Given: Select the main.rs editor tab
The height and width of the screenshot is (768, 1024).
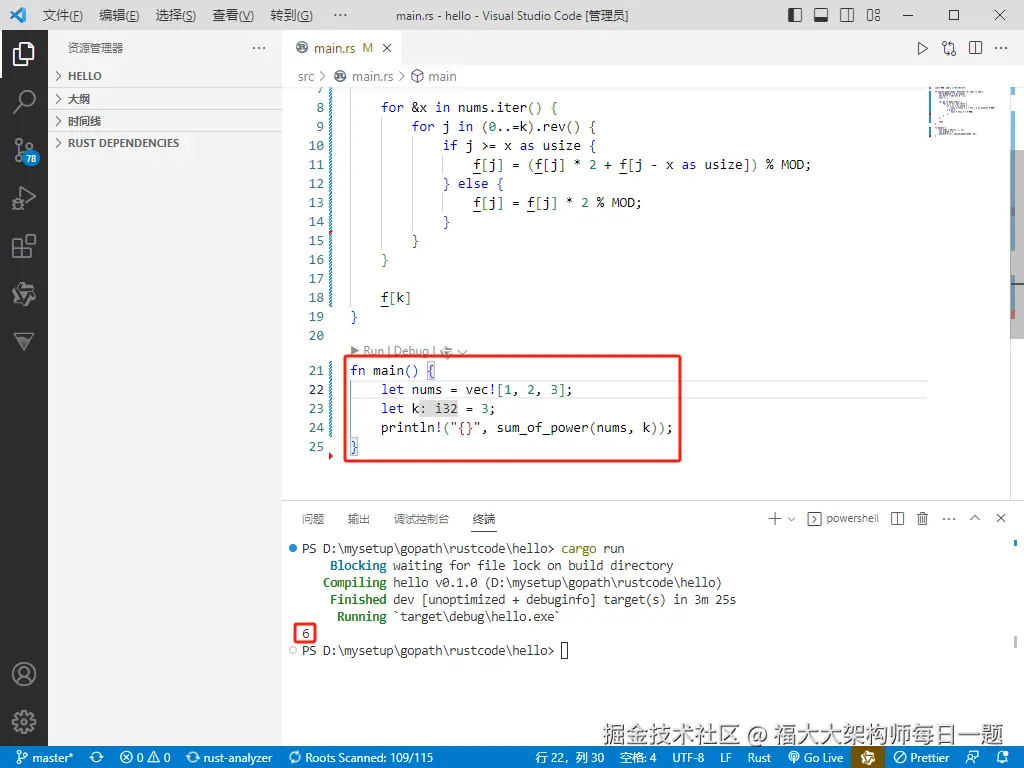Looking at the screenshot, I should (x=343, y=48).
